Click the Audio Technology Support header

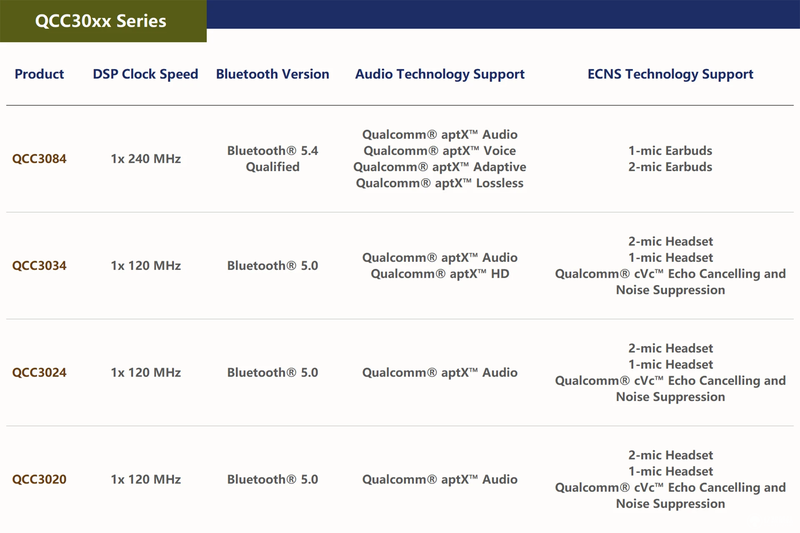tap(440, 74)
